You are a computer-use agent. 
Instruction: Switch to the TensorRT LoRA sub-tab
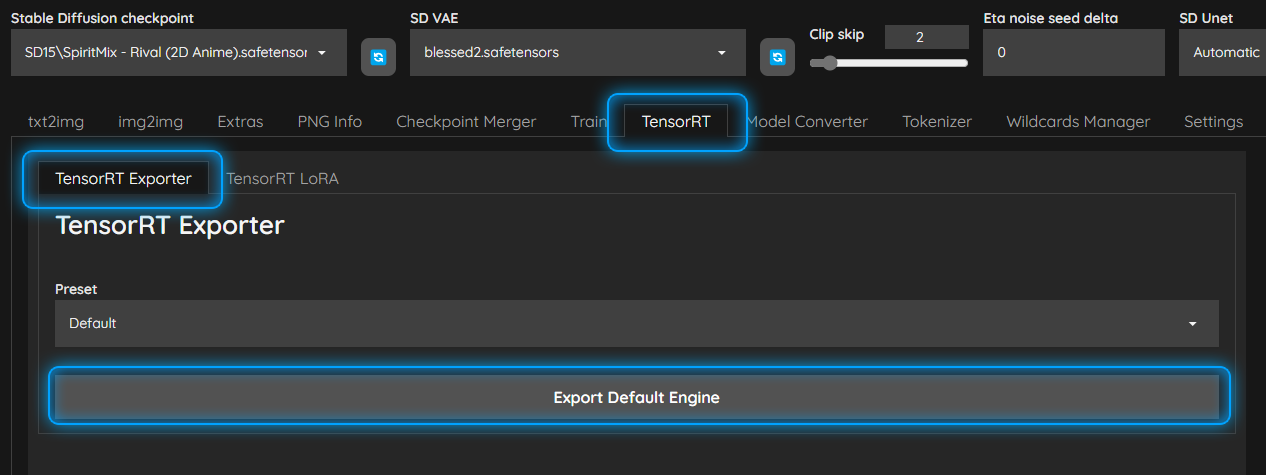coord(282,179)
